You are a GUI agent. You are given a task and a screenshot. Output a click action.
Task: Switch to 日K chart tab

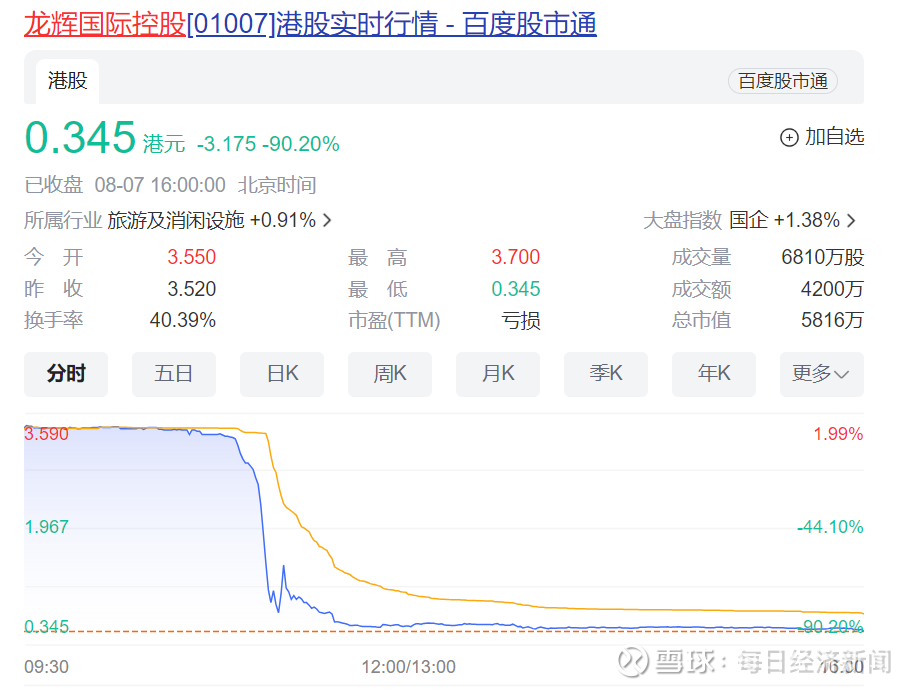(282, 374)
